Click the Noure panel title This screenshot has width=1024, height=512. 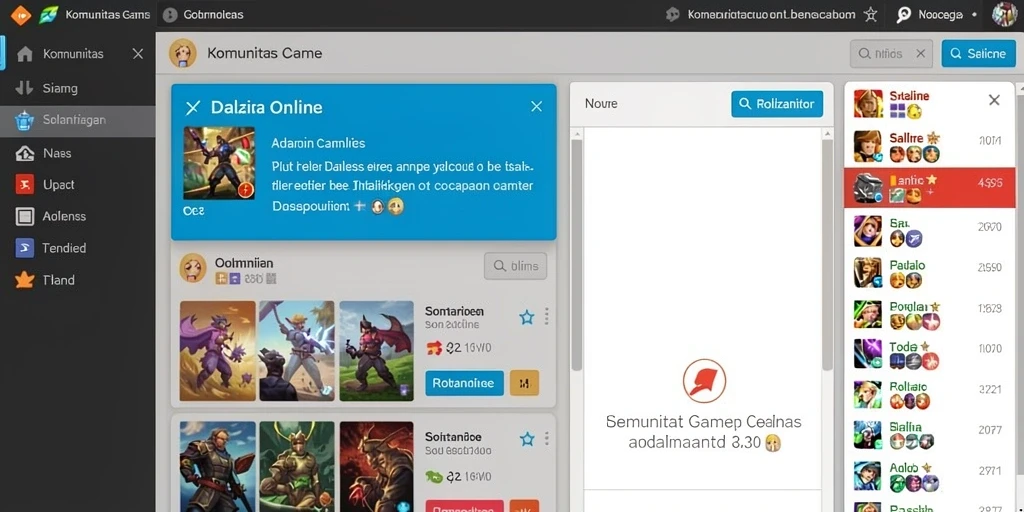601,104
